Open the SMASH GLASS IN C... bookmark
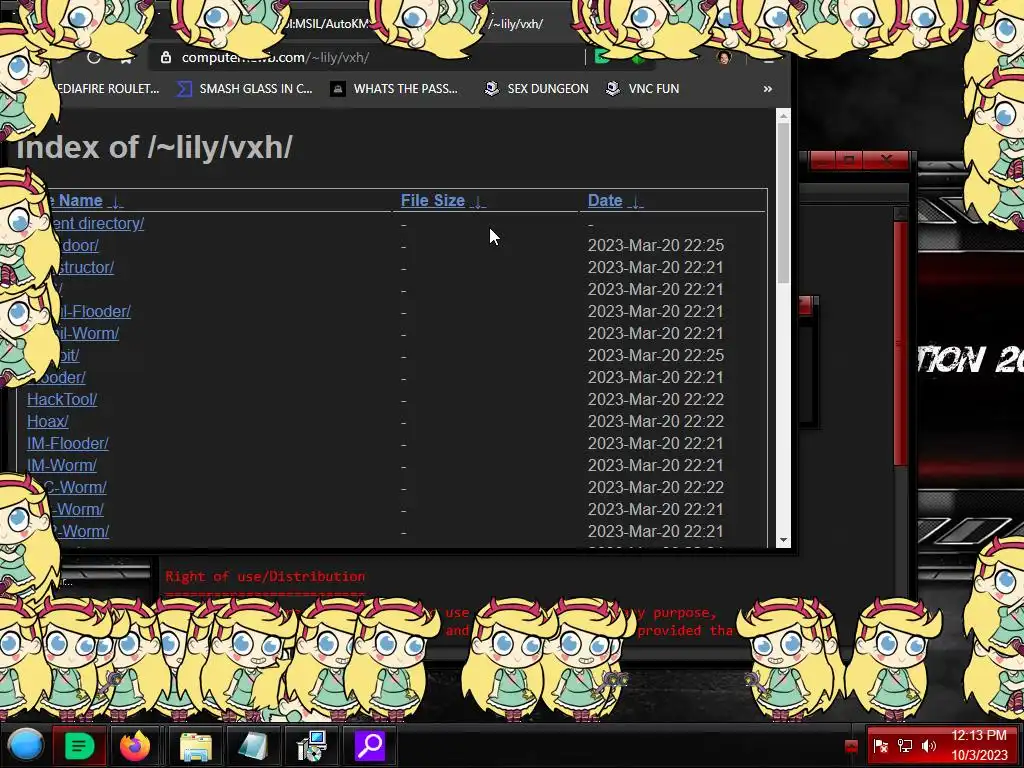Viewport: 1024px width, 768px height. (244, 89)
